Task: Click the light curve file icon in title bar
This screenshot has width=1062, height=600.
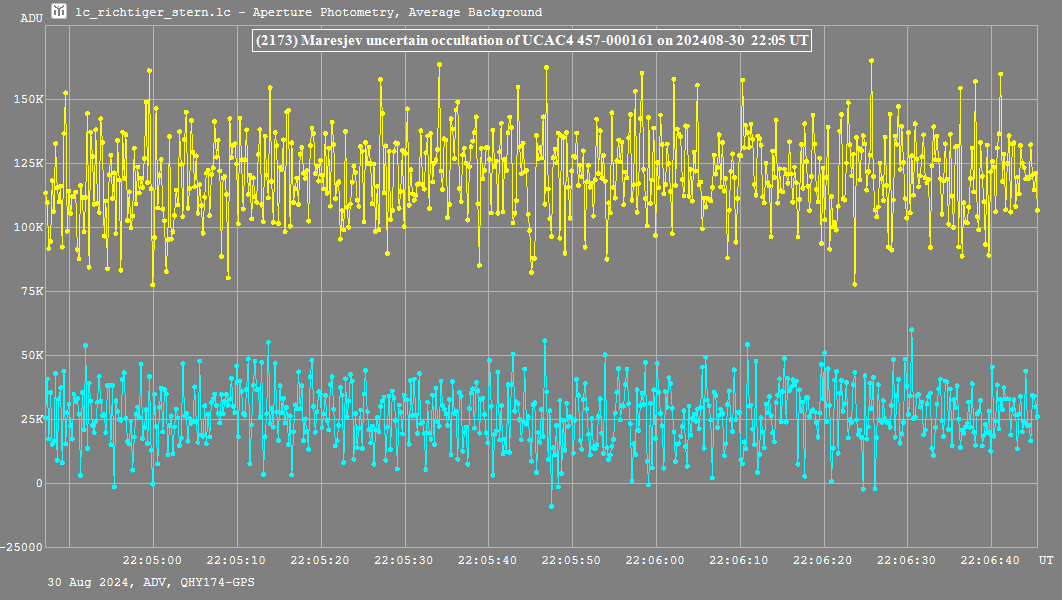Action: (x=60, y=12)
